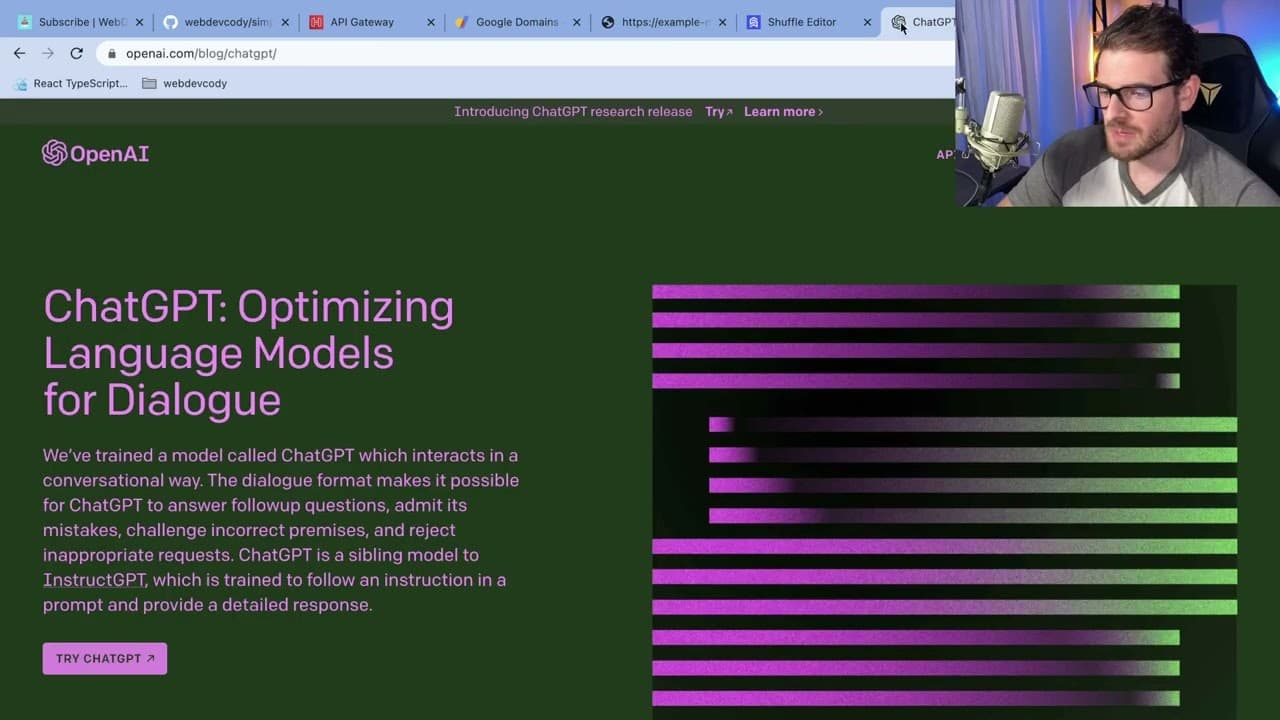
Task: Close the API Gateway tab
Action: tap(431, 22)
